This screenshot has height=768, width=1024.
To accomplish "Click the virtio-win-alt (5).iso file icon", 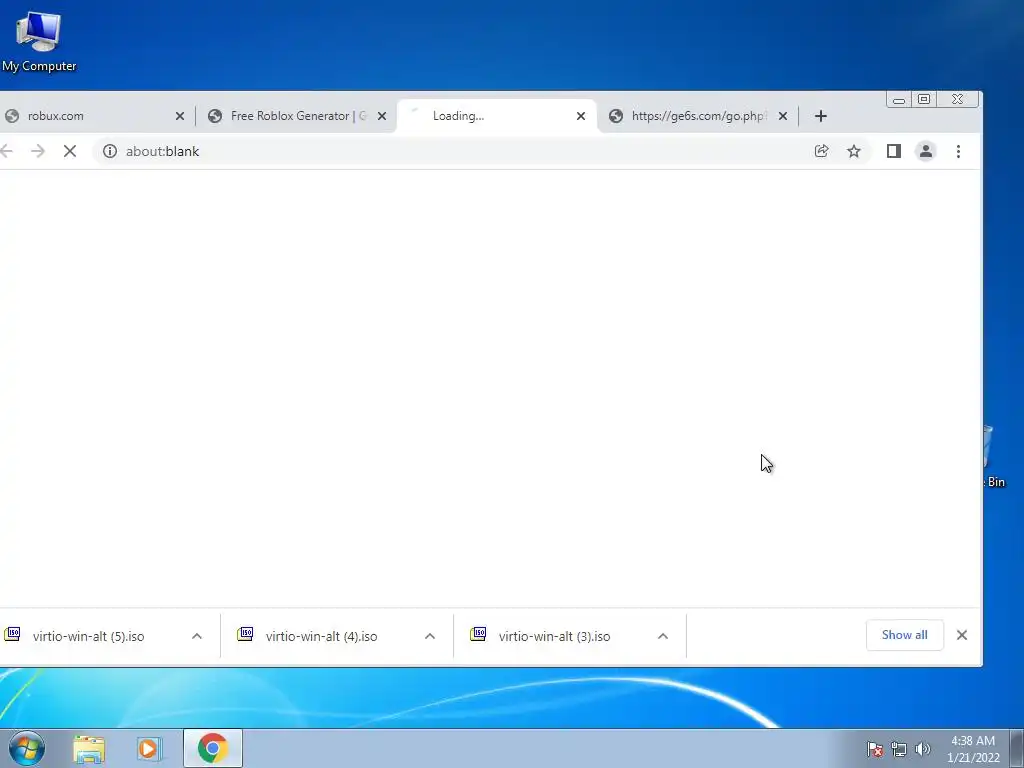I will (12, 633).
